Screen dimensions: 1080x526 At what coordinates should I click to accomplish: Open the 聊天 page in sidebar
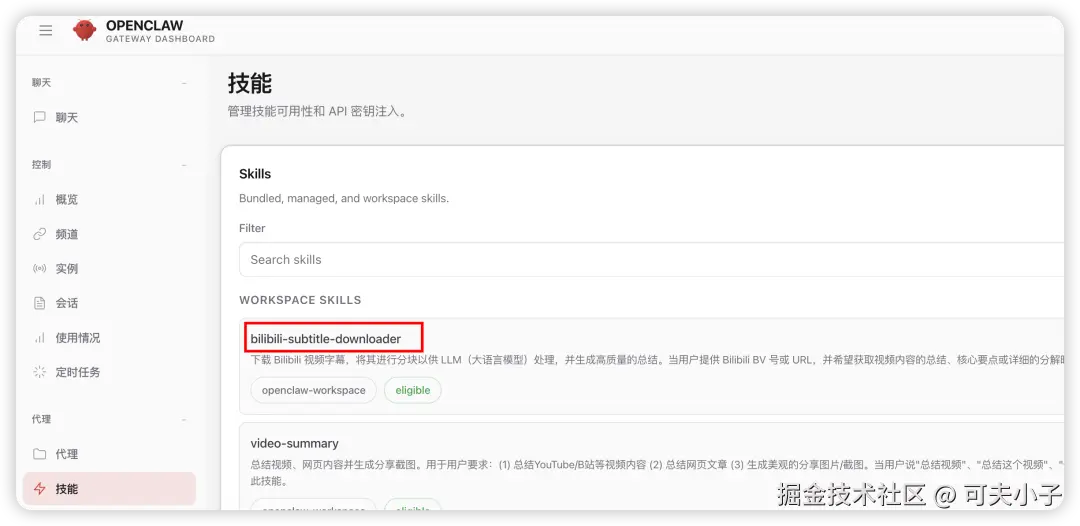click(x=110, y=118)
